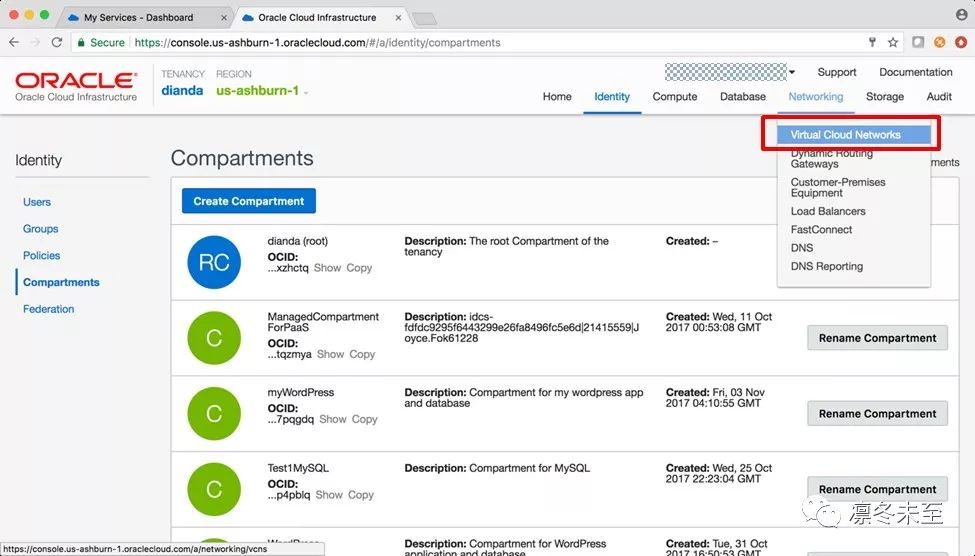
Task: Show the OCID of Test1MySQL
Action: coord(329,495)
